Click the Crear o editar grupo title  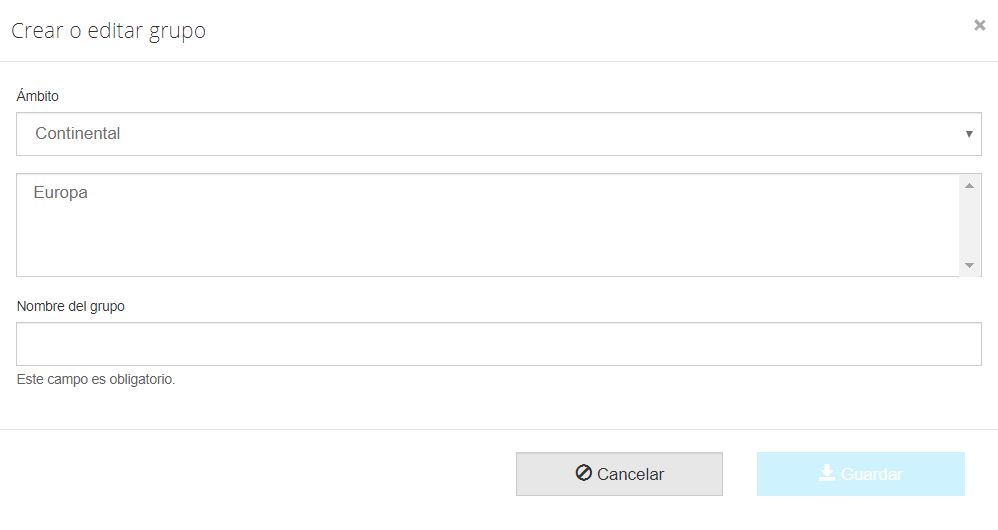pyautogui.click(x=108, y=31)
